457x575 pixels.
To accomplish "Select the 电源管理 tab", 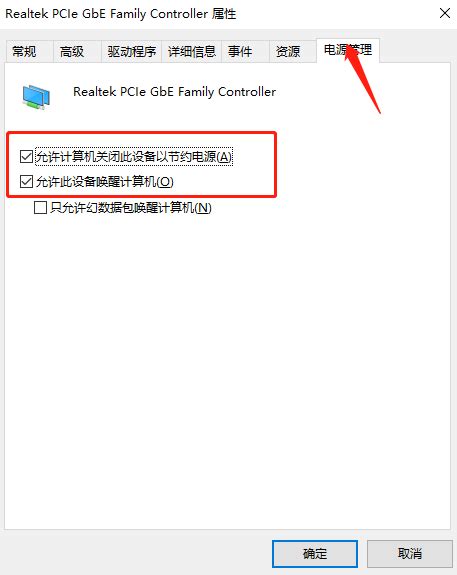I will pyautogui.click(x=348, y=50).
